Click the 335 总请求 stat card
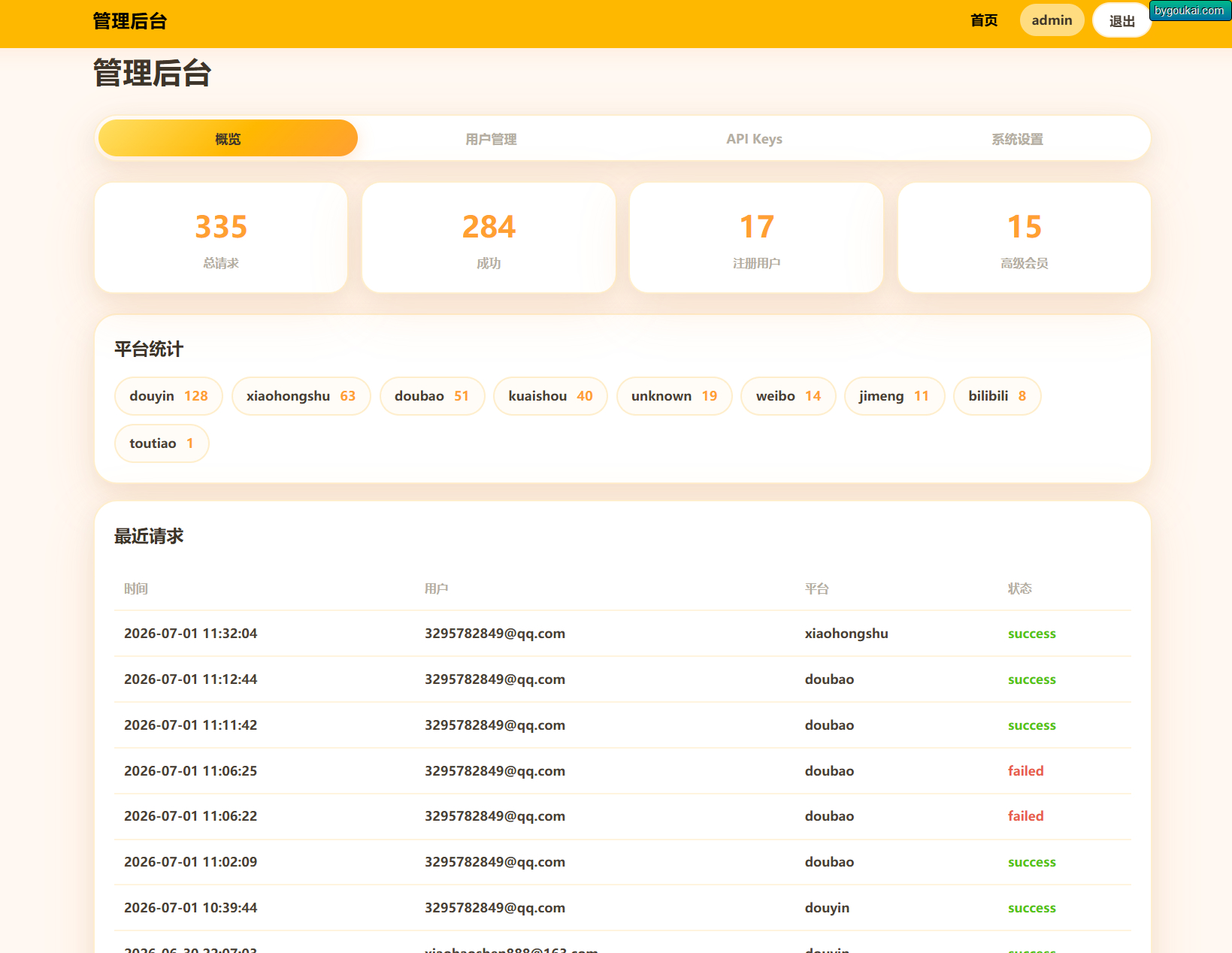Screen dimensions: 1232x953 221,237
